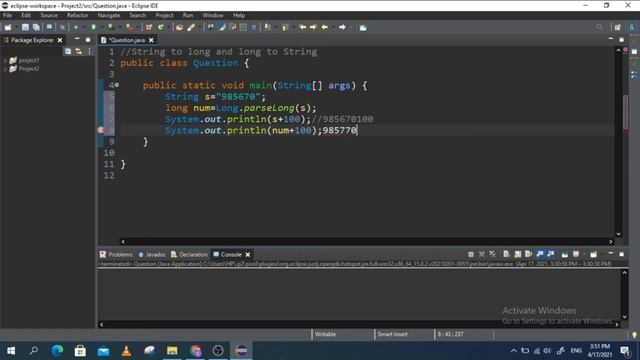
Task: Click 'Smart Insert' in status bar
Action: click(x=392, y=334)
